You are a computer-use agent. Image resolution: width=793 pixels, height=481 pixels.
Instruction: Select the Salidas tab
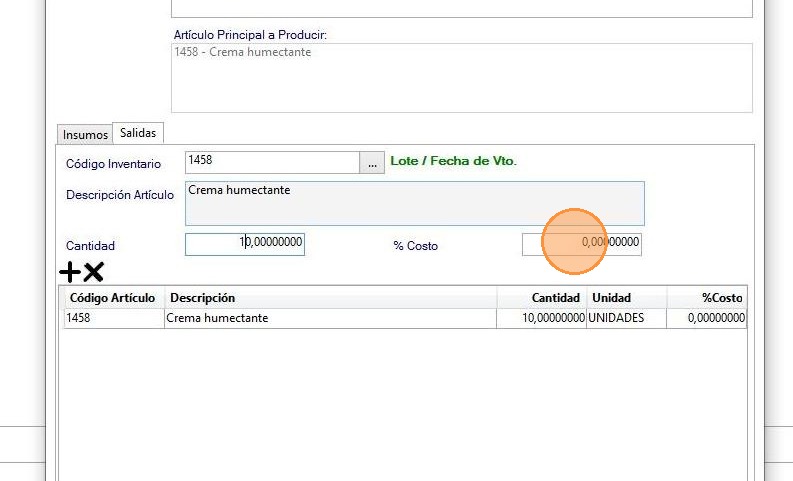[138, 133]
